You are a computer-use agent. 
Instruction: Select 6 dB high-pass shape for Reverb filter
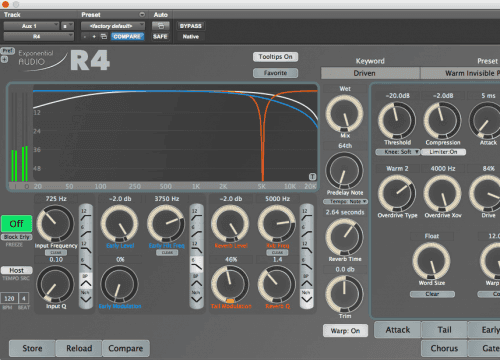click(306, 231)
